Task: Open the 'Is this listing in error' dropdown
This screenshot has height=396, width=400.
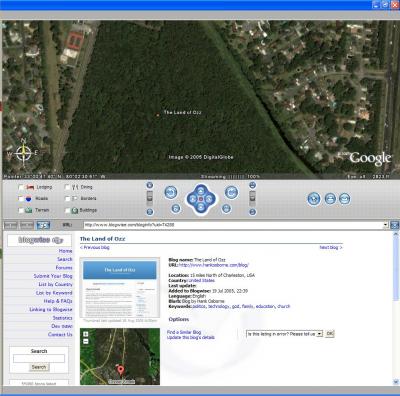Action: [x=284, y=334]
